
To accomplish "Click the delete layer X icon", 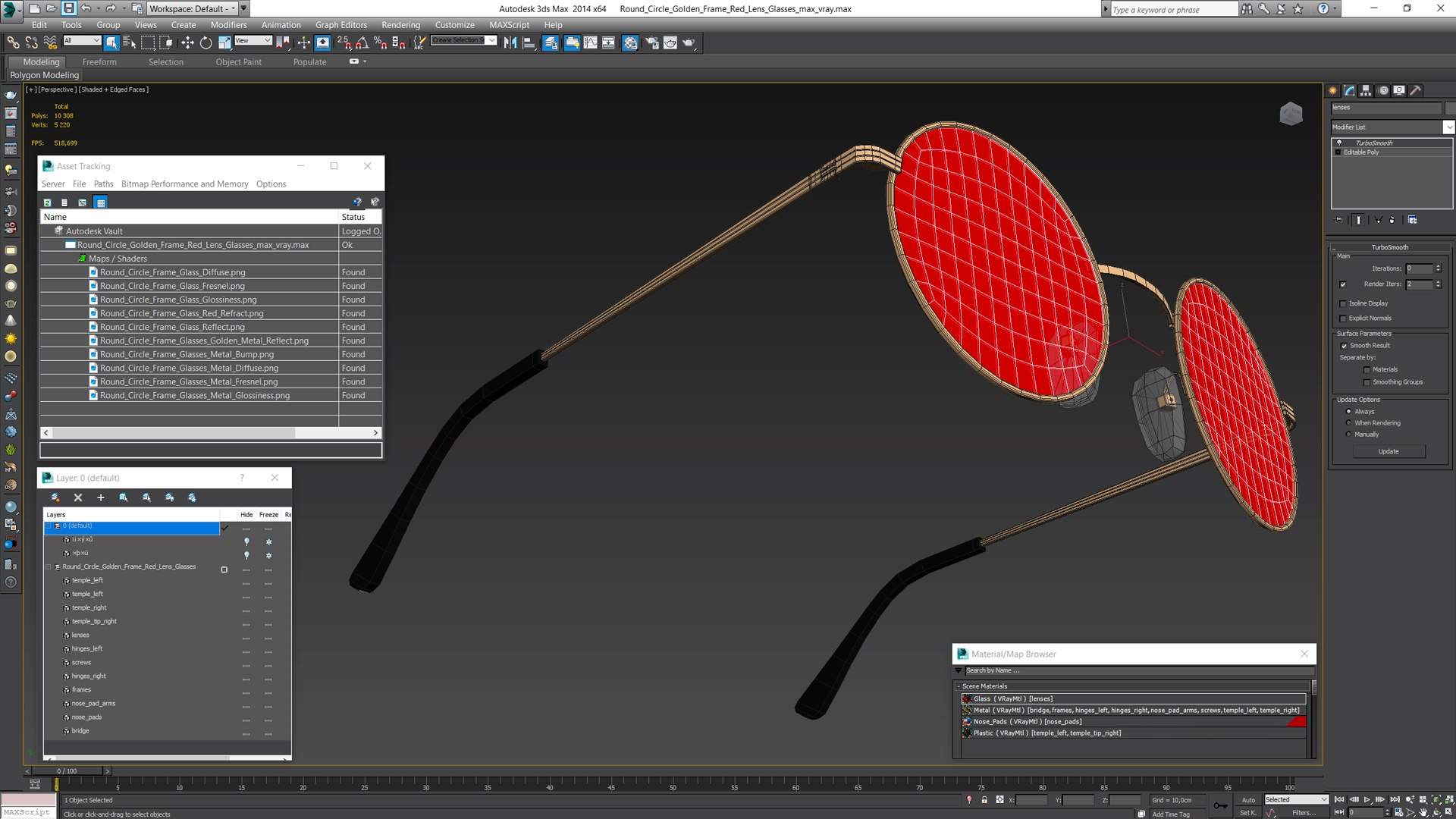I will 78,497.
